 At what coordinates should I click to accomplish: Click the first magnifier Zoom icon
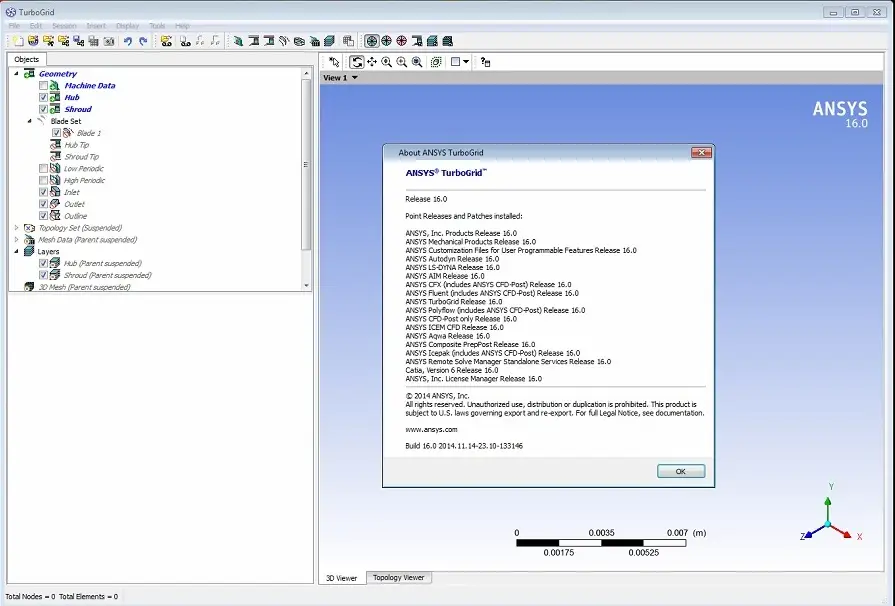386,62
